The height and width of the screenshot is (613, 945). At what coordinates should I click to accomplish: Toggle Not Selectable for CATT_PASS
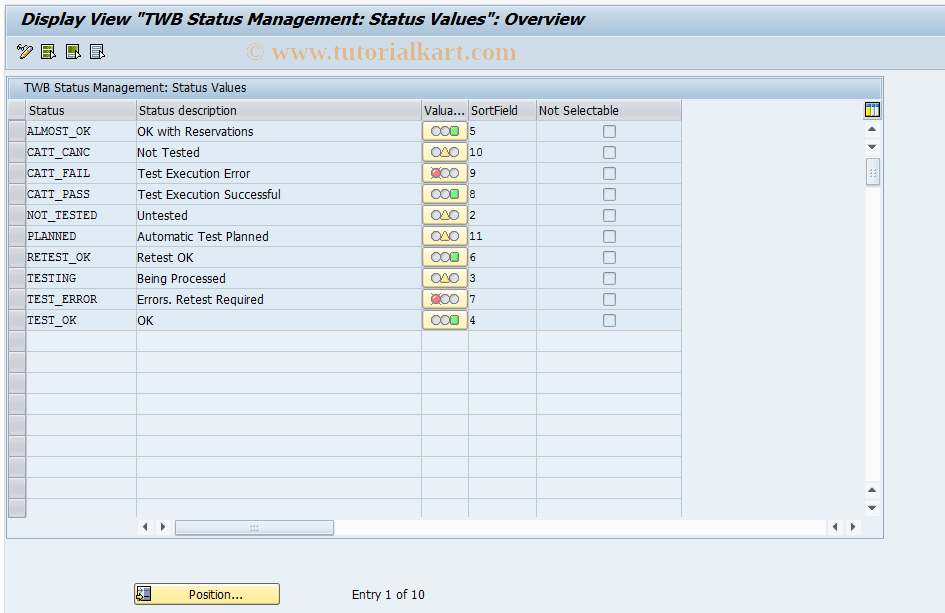(609, 194)
